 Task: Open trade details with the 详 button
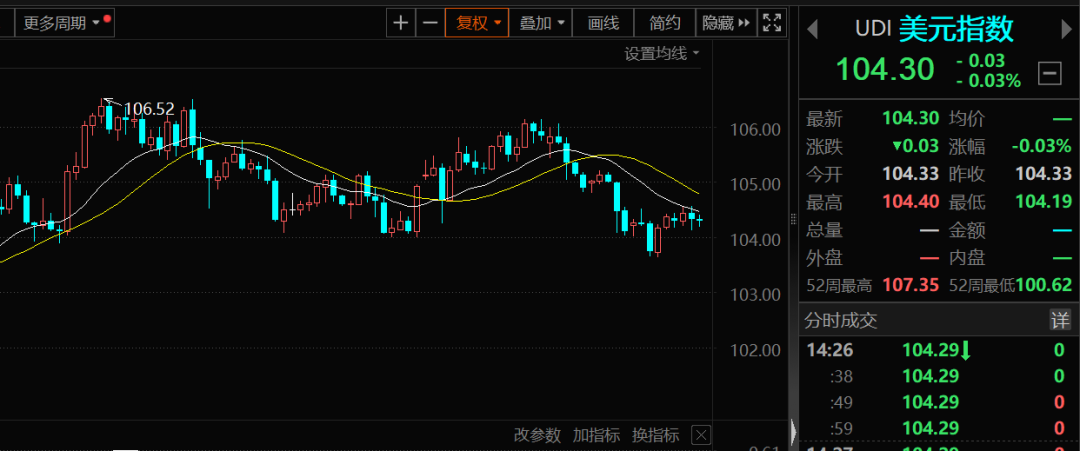click(1059, 320)
